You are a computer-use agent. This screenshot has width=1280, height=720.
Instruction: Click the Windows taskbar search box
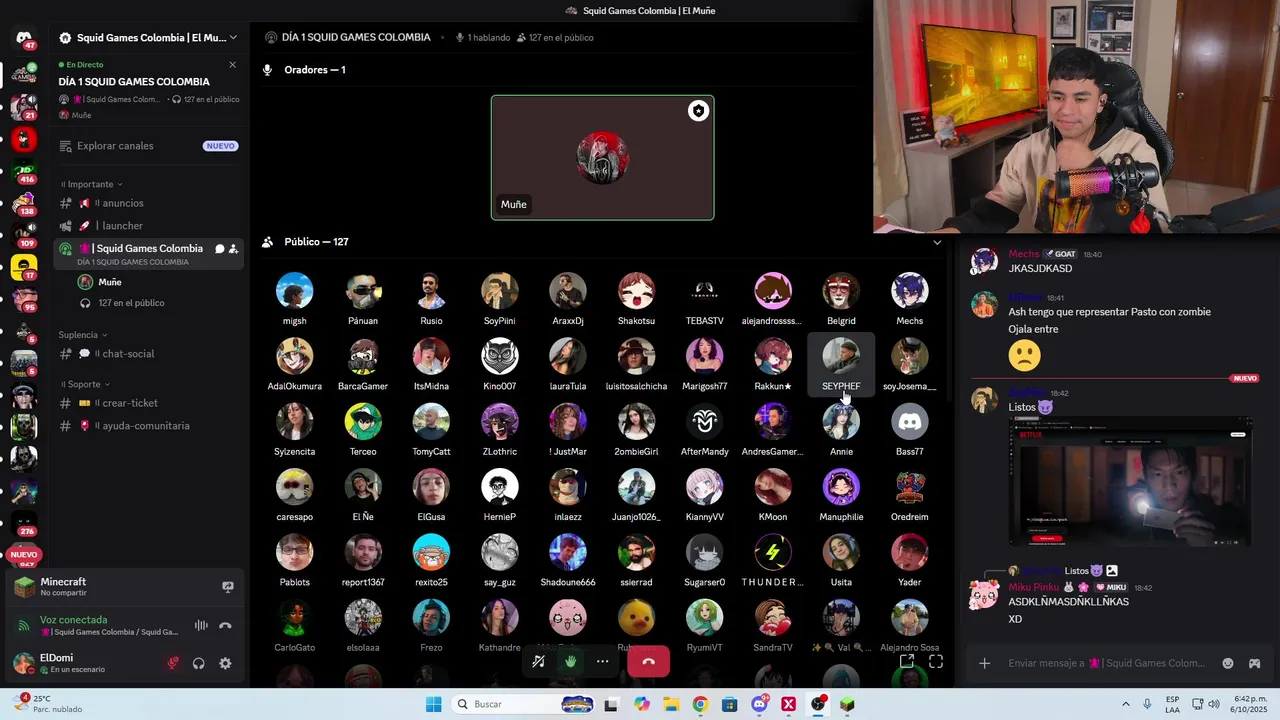coord(522,704)
